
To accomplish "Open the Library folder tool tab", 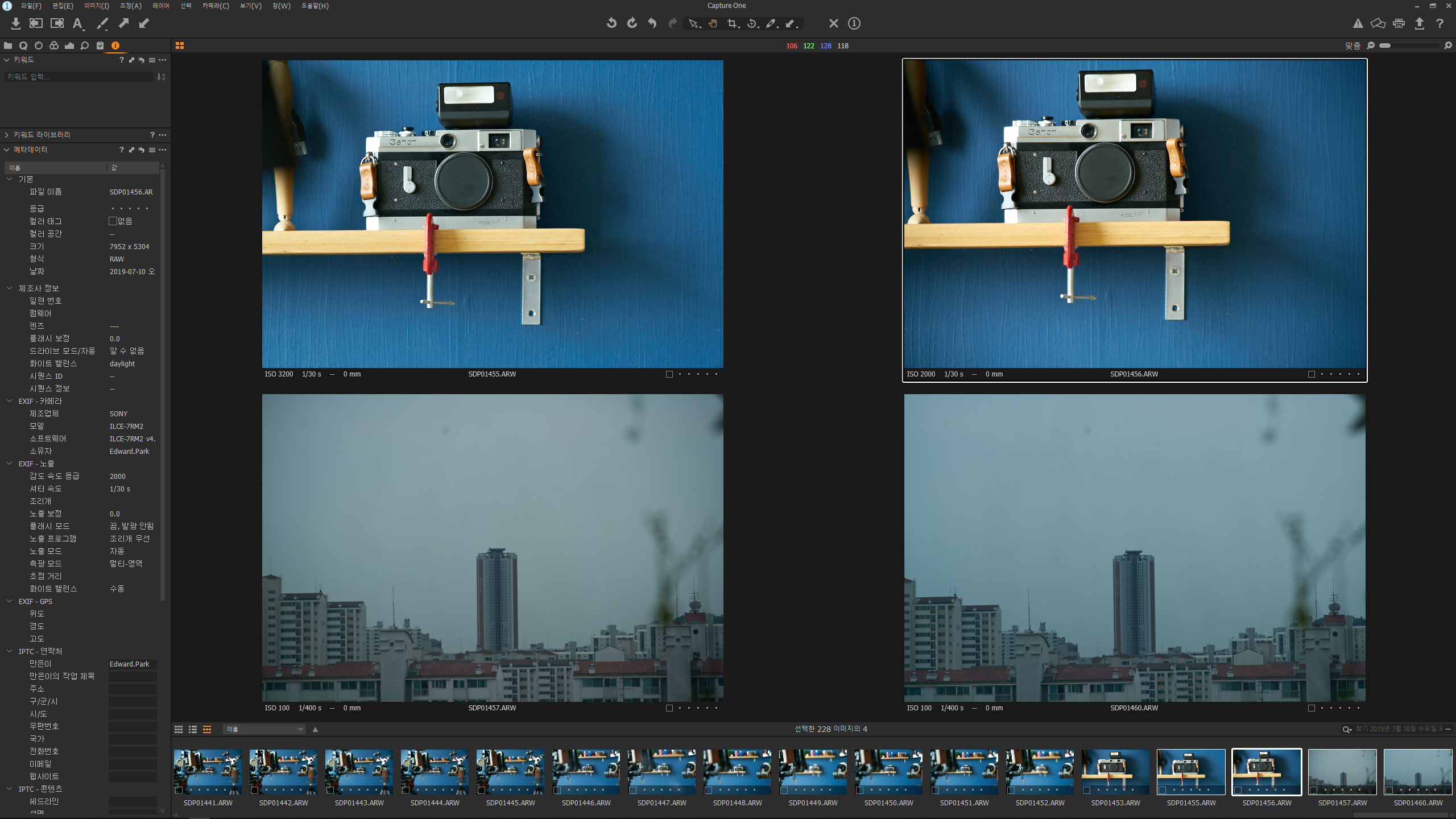I will tap(8, 45).
